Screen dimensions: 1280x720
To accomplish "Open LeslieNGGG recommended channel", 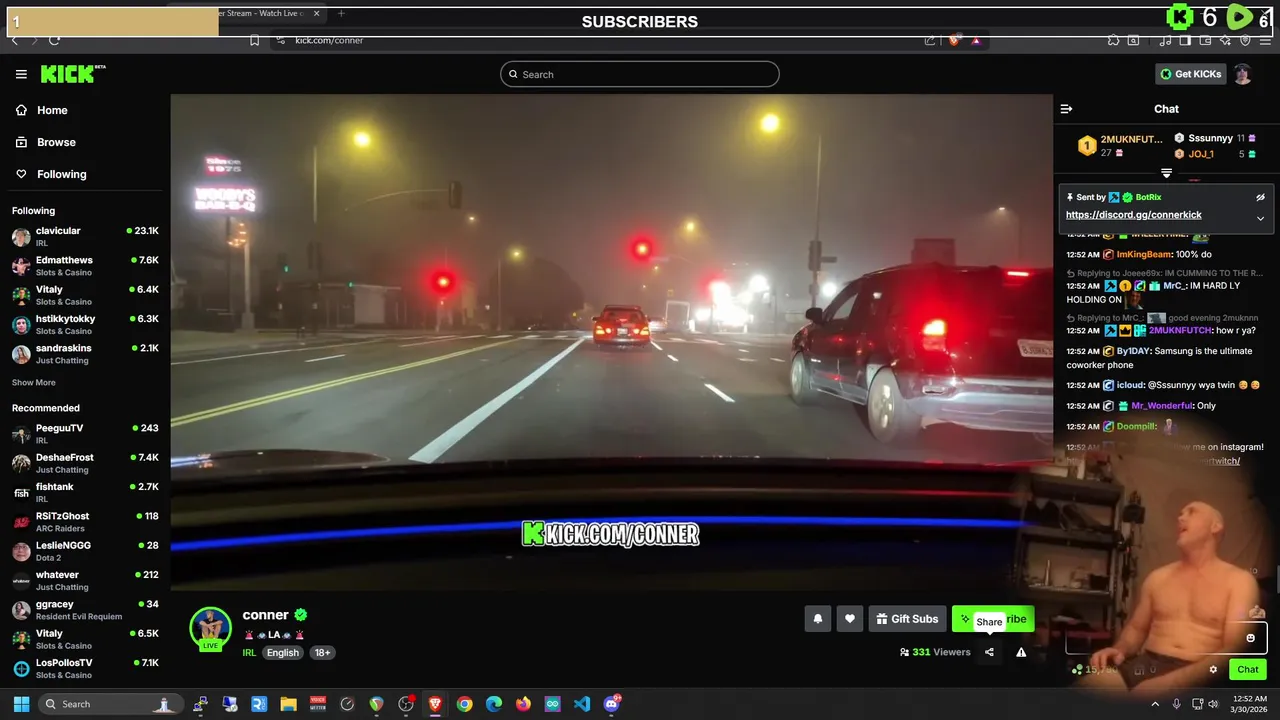I will coord(85,551).
